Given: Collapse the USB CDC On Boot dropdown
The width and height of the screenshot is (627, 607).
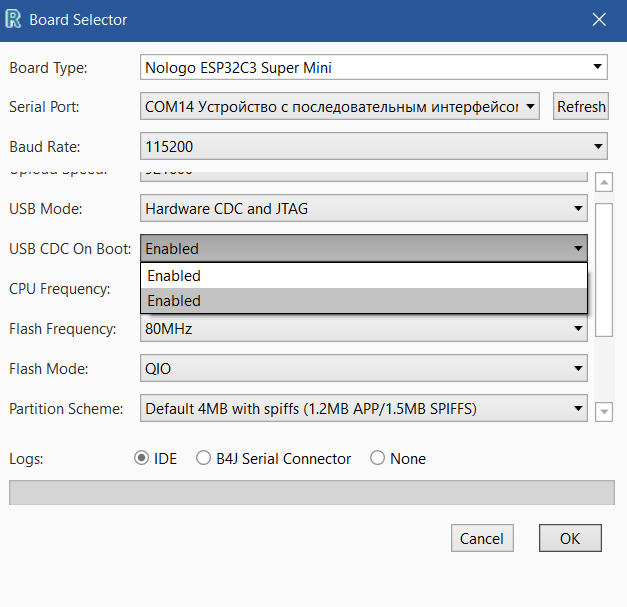Looking at the screenshot, I should tap(363, 248).
